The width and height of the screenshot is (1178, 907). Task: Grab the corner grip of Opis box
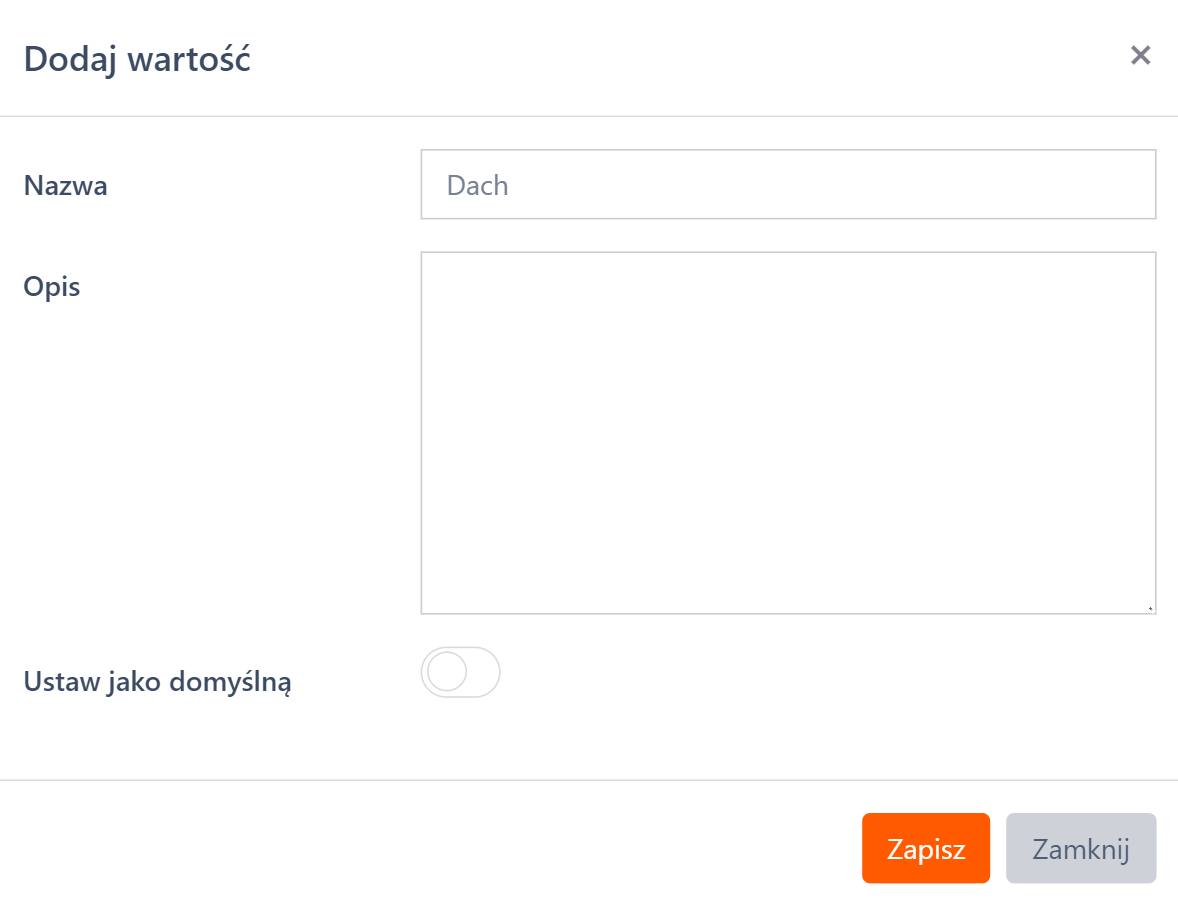(1150, 608)
